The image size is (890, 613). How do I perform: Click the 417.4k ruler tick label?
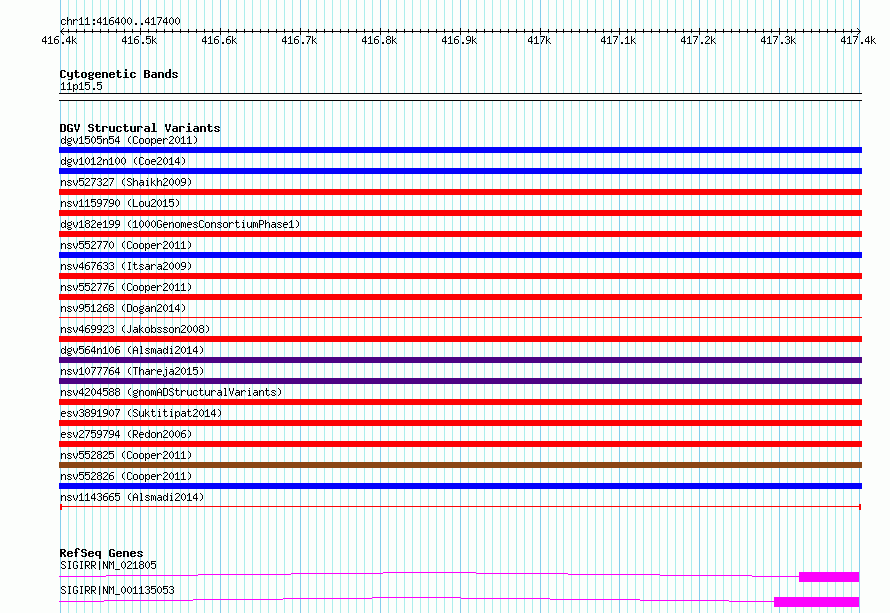(x=858, y=40)
